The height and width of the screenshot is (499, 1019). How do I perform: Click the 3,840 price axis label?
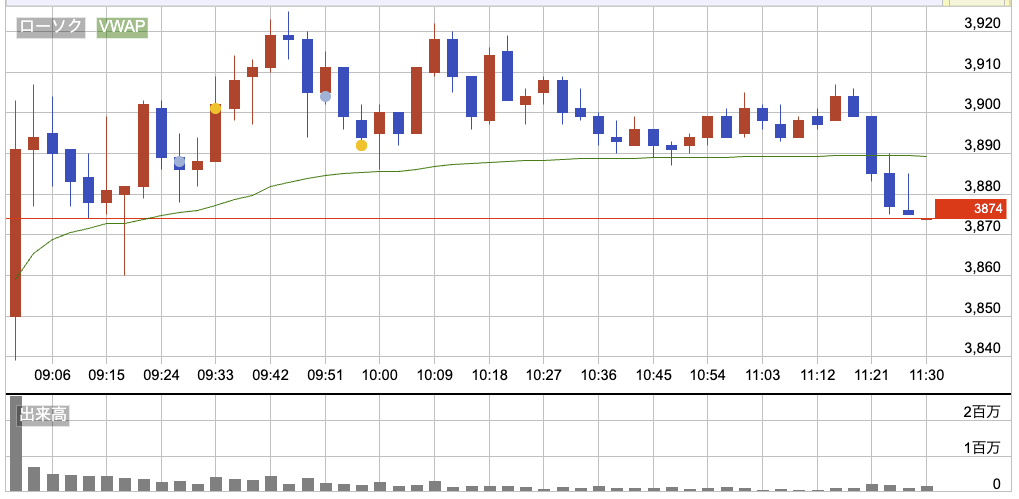(x=981, y=348)
